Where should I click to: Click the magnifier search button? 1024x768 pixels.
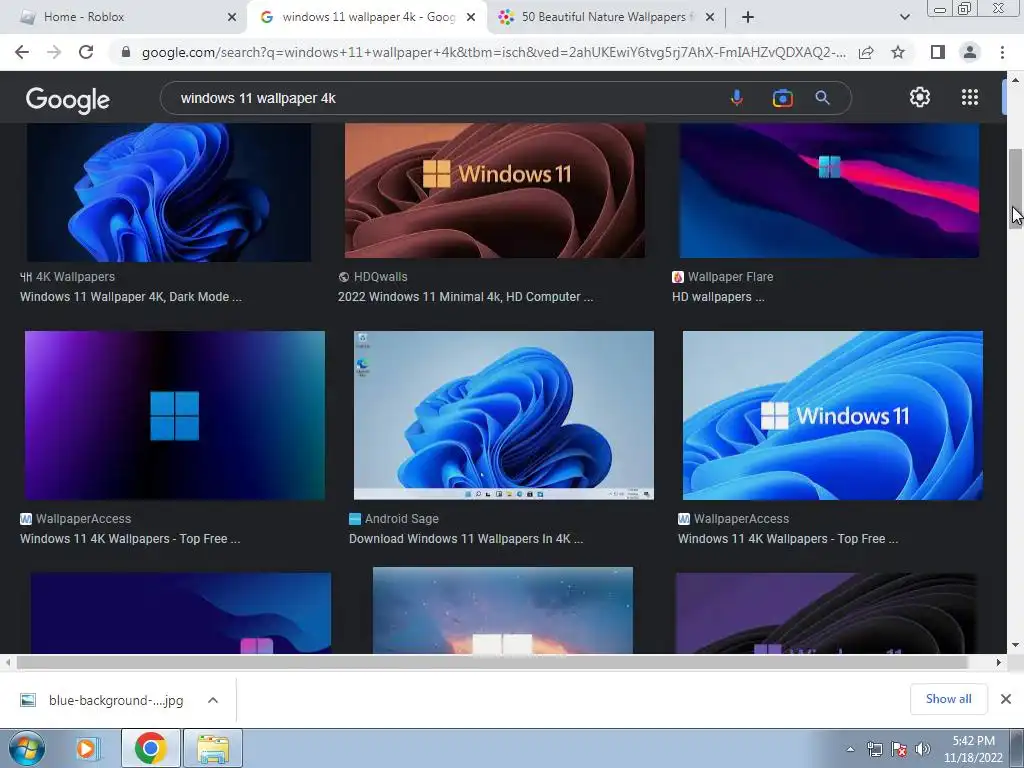(x=822, y=98)
